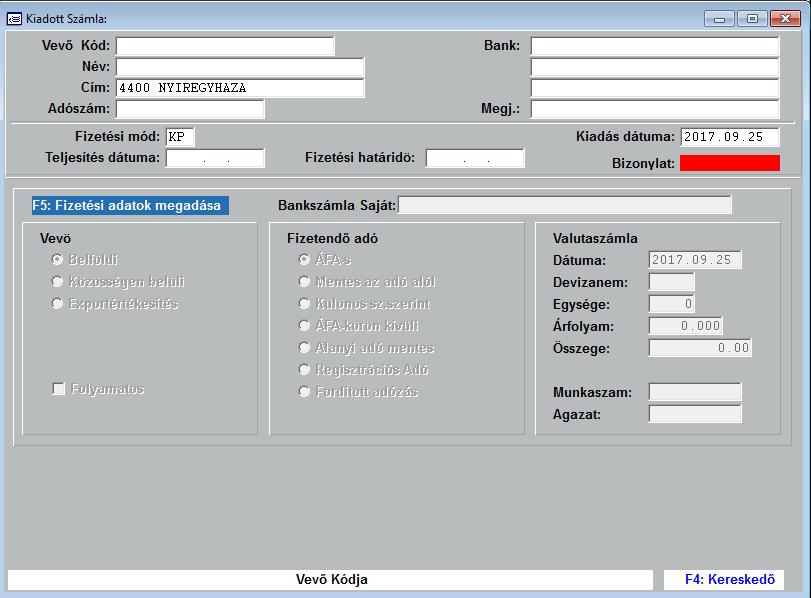Click the Árfolyam field showing 0.000
811x598 pixels.
685,326
